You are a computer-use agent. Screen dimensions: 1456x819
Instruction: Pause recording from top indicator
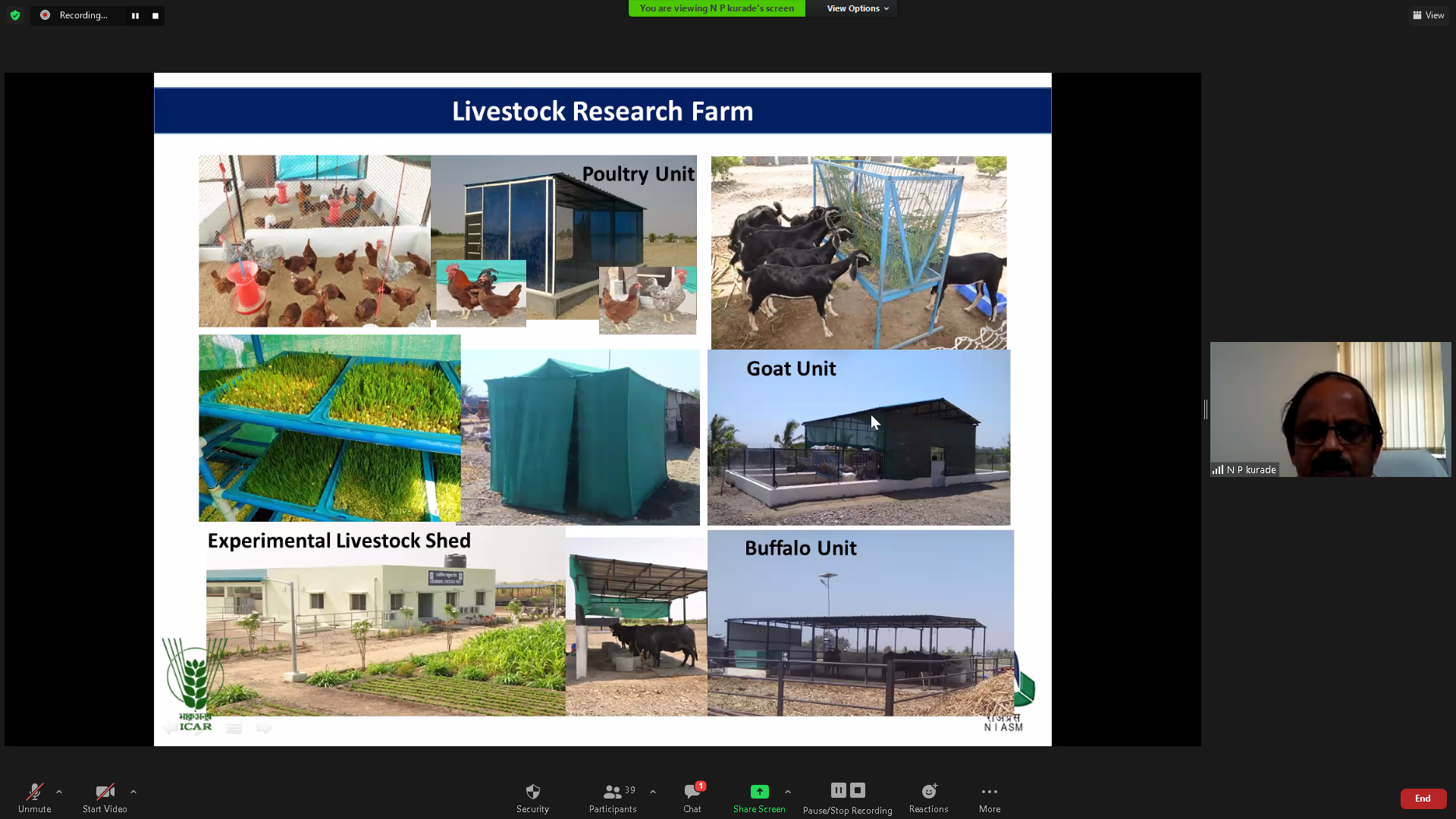pyautogui.click(x=135, y=15)
